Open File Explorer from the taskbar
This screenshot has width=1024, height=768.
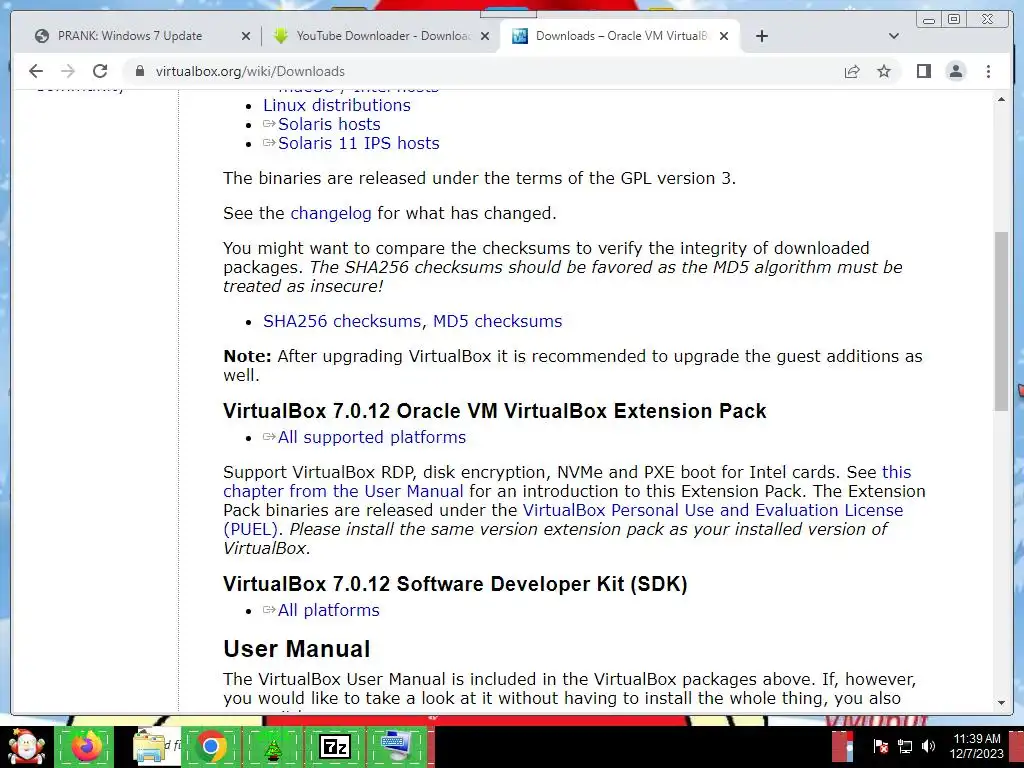click(150, 746)
